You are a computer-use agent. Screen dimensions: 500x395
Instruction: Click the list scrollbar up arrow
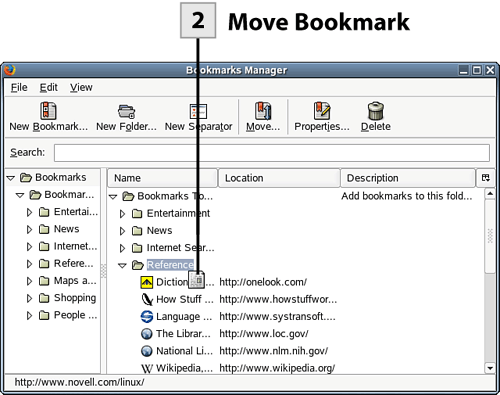point(490,194)
